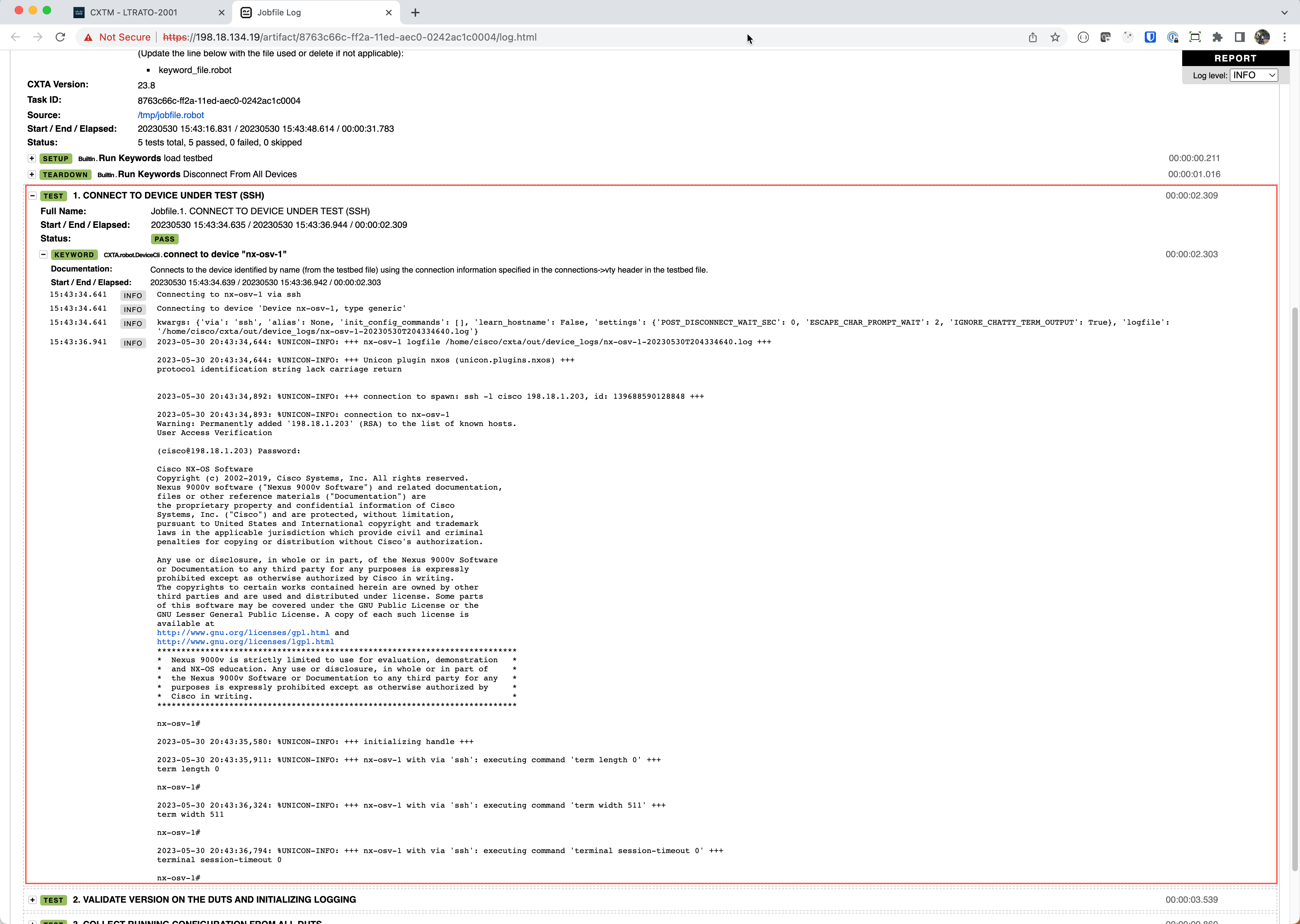The height and width of the screenshot is (924, 1300).
Task: Open the Bitwarden shield extension
Action: (x=1150, y=37)
